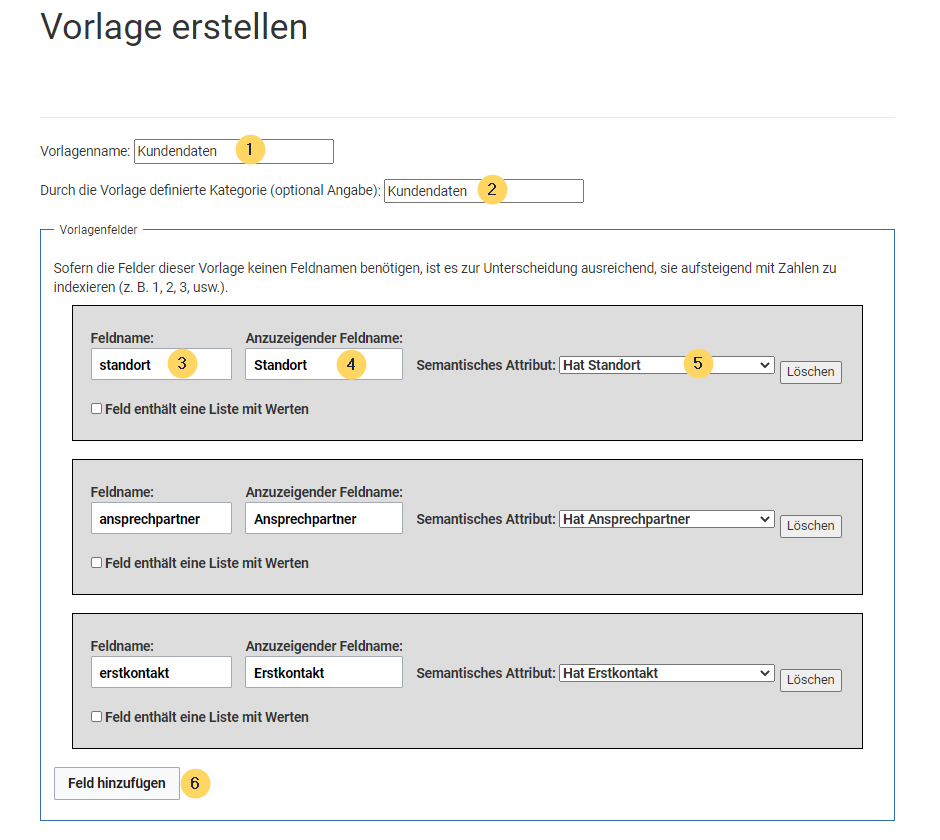Click the yellow number 2 marker
Viewport: 940px width, 840px height.
pos(492,190)
